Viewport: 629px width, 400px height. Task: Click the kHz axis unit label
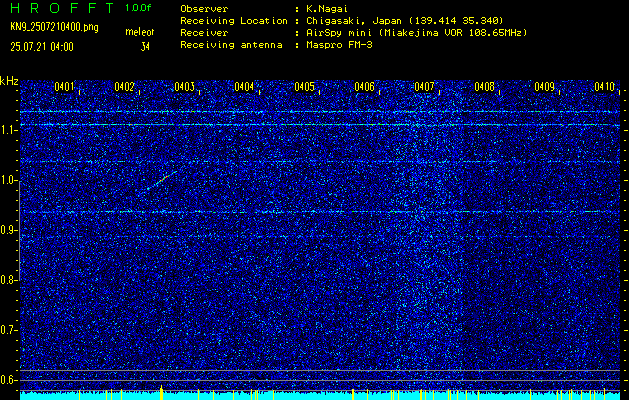click(x=9, y=81)
